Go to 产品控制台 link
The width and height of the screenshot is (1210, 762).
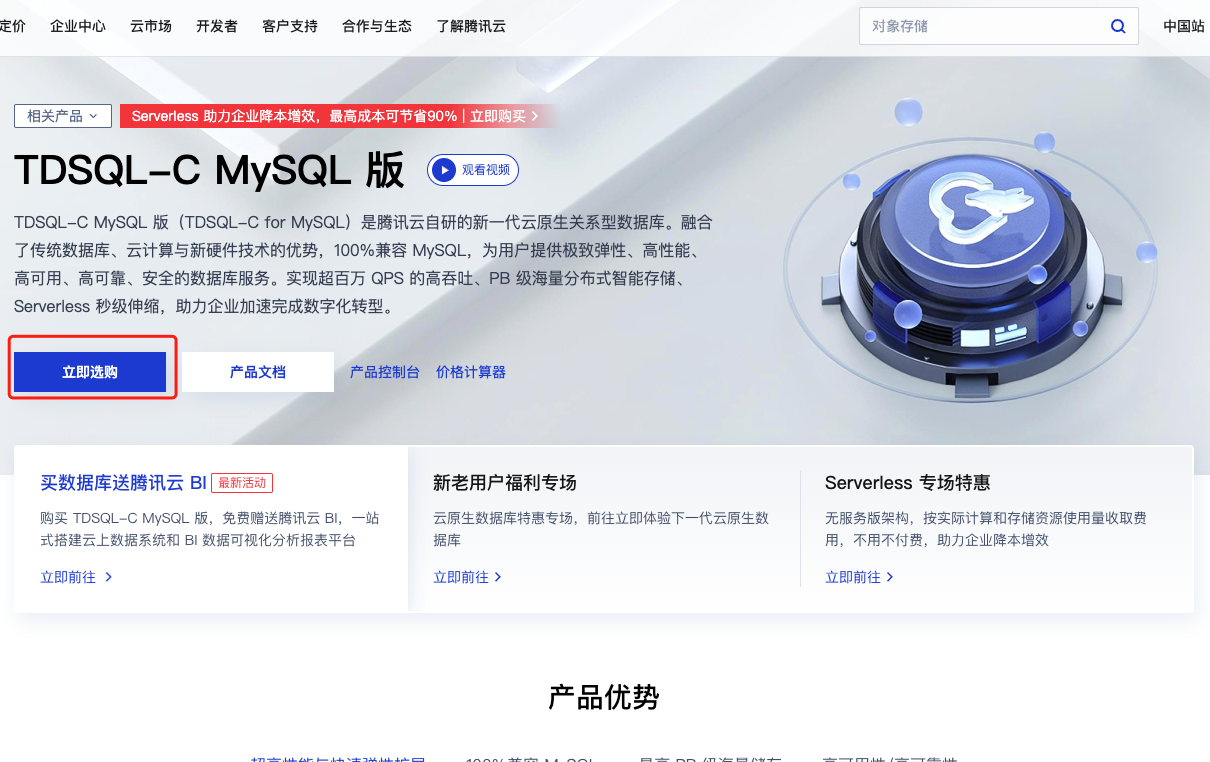click(x=385, y=372)
